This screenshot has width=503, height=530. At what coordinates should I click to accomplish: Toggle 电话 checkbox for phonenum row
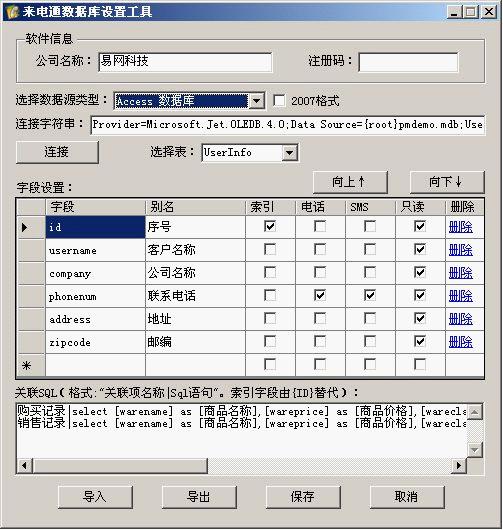click(320, 295)
